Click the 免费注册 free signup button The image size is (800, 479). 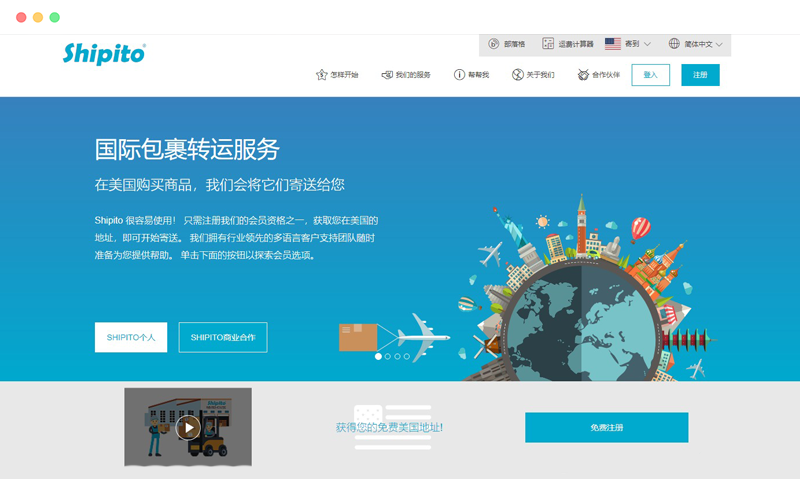point(607,427)
